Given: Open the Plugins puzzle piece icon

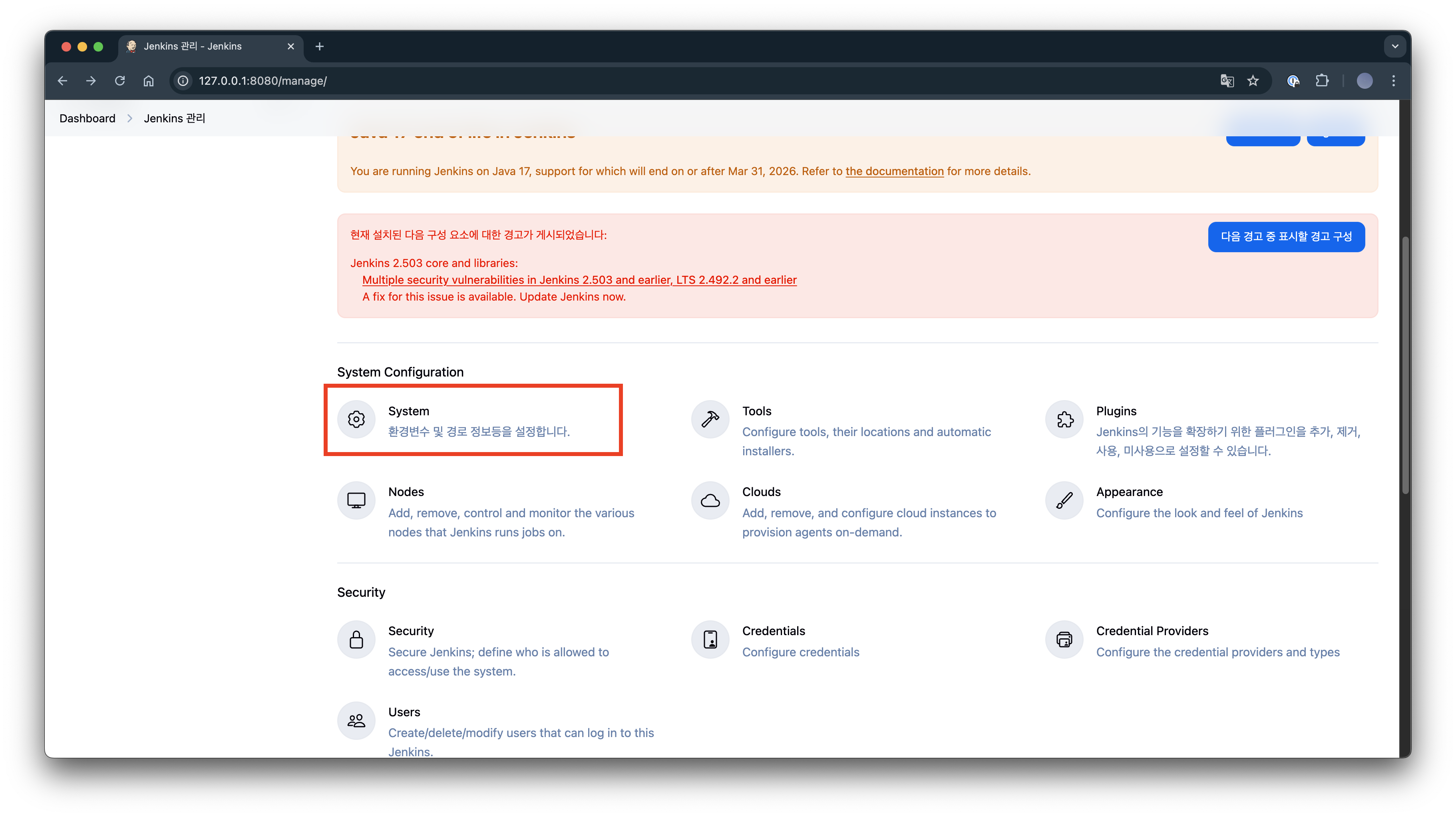Looking at the screenshot, I should pyautogui.click(x=1064, y=420).
